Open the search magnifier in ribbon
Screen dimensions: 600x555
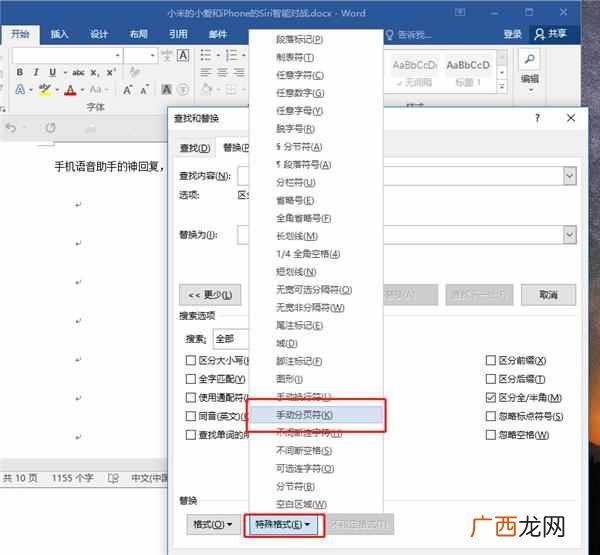point(530,59)
